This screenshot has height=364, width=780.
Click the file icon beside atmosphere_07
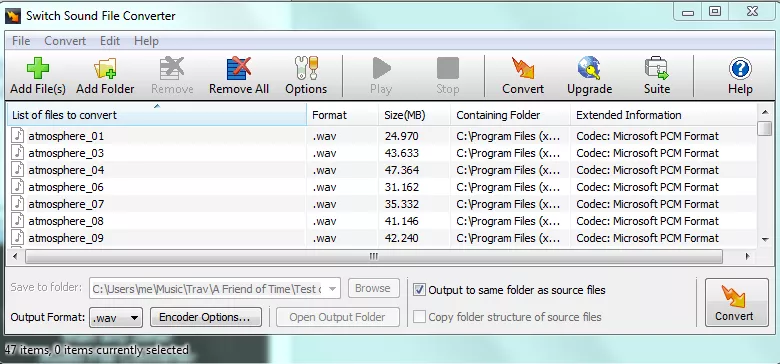click(x=18, y=203)
